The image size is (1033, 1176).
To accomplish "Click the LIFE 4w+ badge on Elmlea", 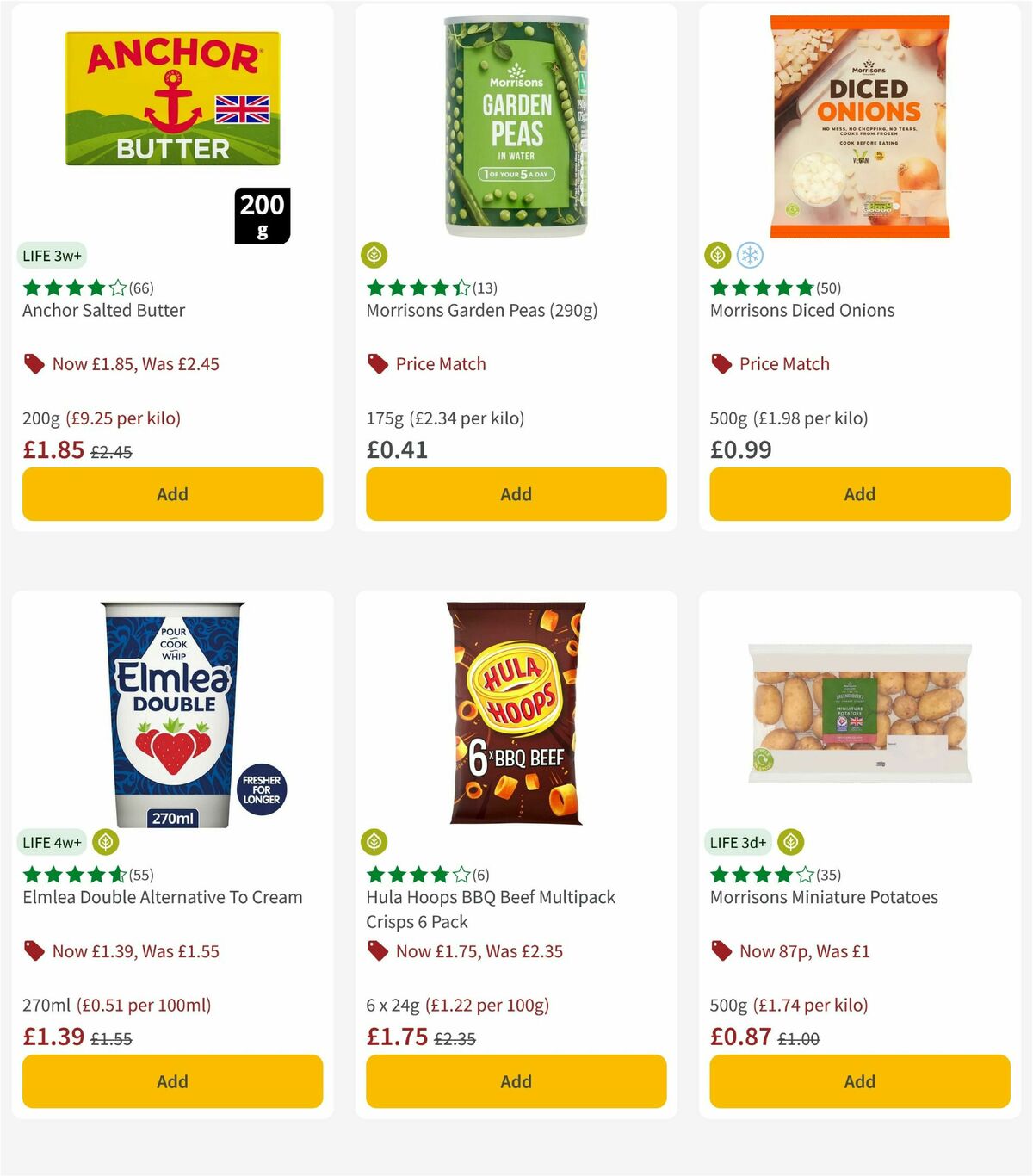I will [x=52, y=842].
